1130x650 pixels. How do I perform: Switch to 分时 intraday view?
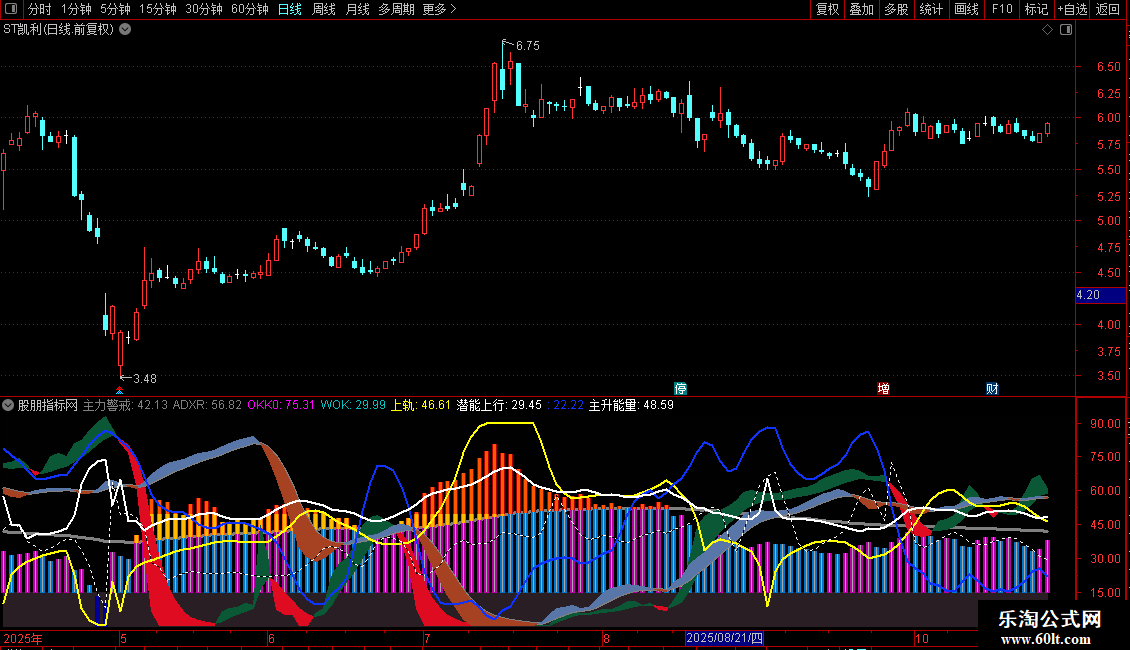click(40, 9)
